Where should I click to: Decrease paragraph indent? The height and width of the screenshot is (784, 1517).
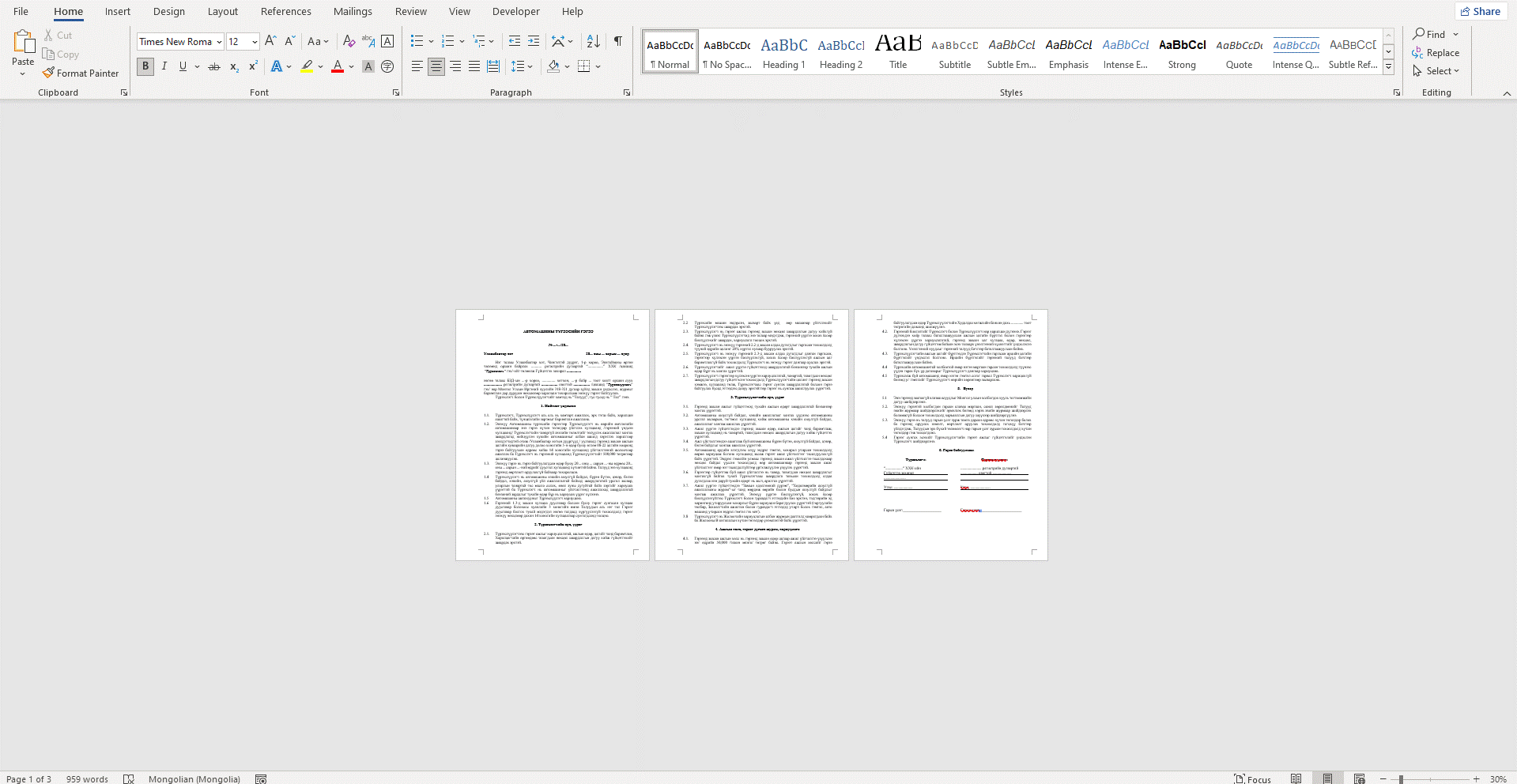click(515, 41)
